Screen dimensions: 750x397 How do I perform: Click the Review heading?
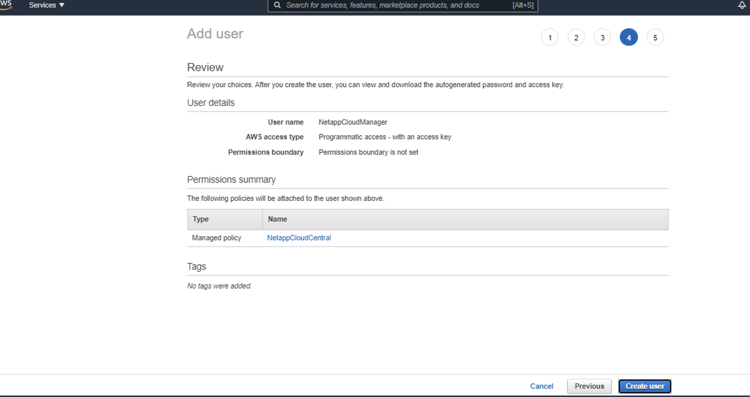pyautogui.click(x=205, y=67)
